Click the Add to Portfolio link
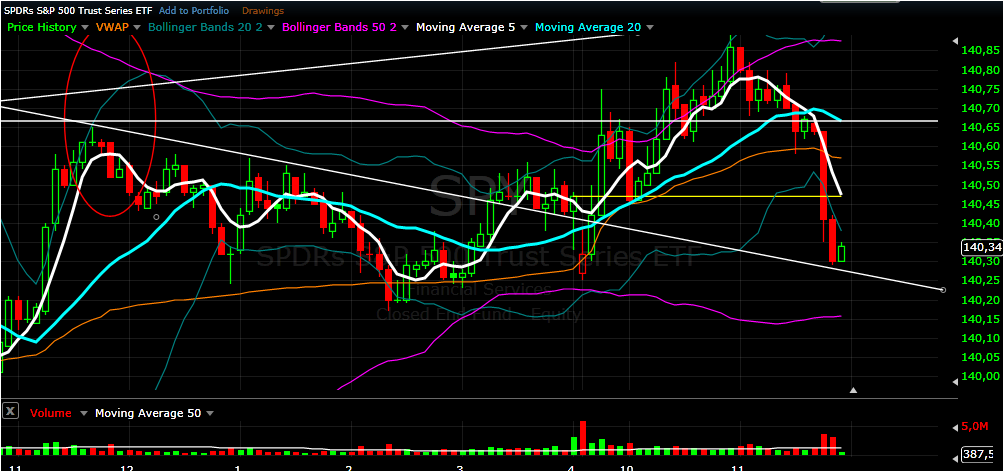This screenshot has width=1004, height=472. tap(195, 10)
